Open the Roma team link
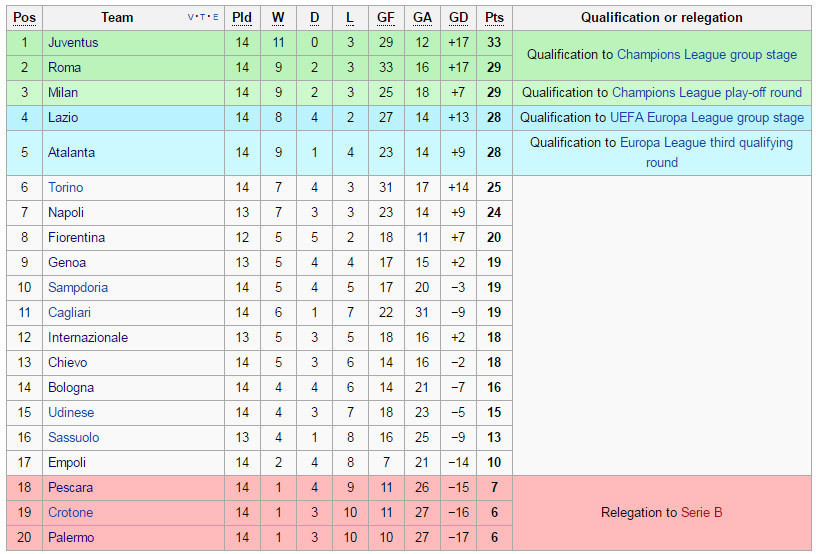Viewport: 816px width, 554px height. [65, 68]
